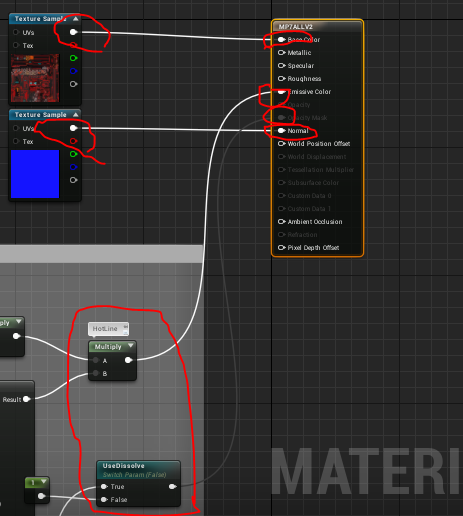Expand the constant 1 node preview arrow
Viewport: 463px width, 516px height.
[44, 482]
